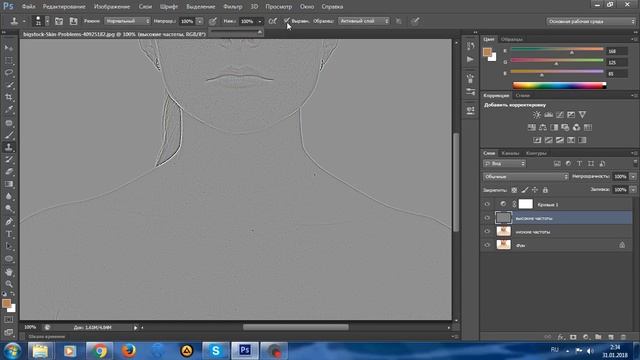Screen dimensions: 640x360
Task: Open the Слои menu
Action: click(145, 7)
